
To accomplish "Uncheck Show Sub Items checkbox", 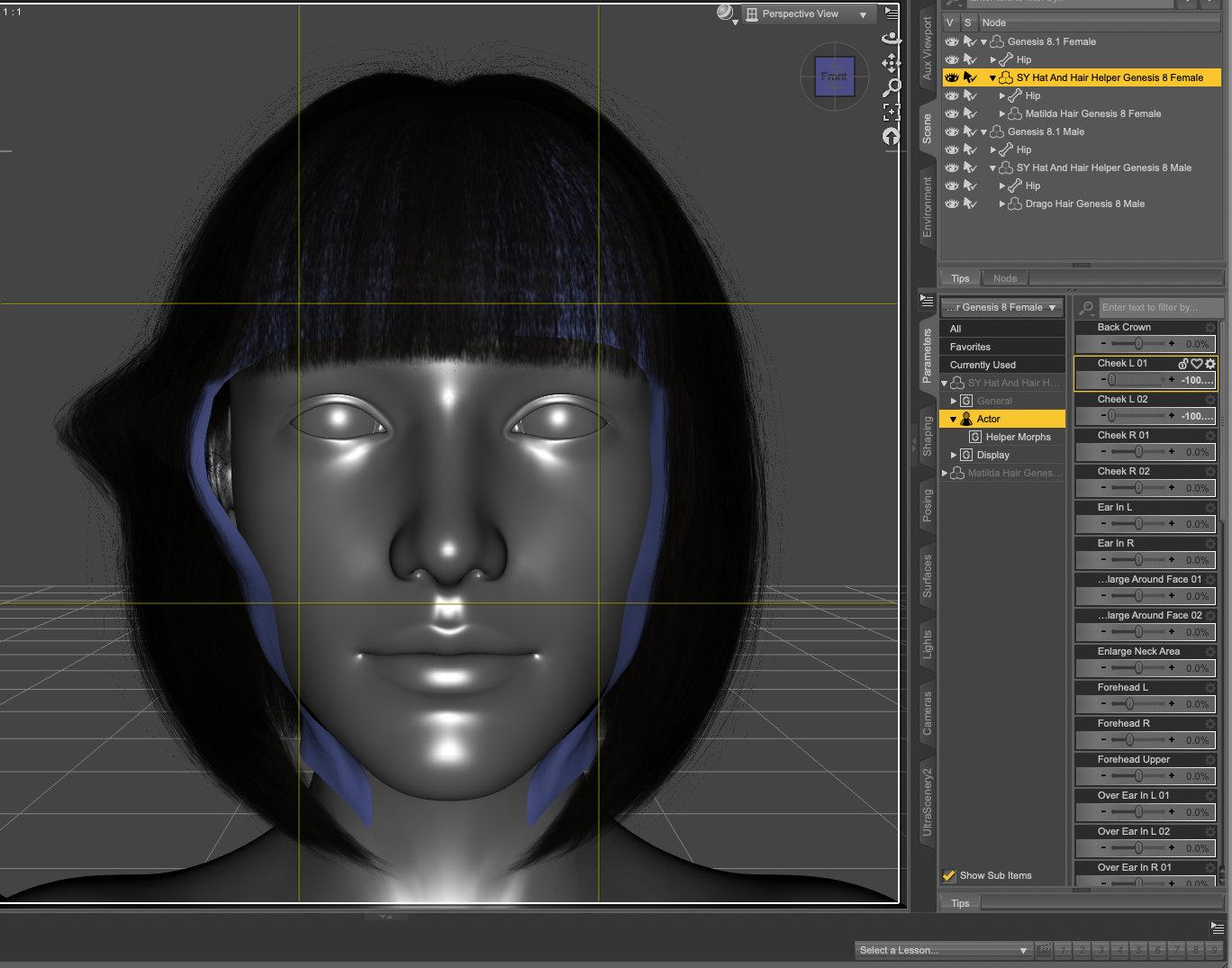I will tap(948, 875).
